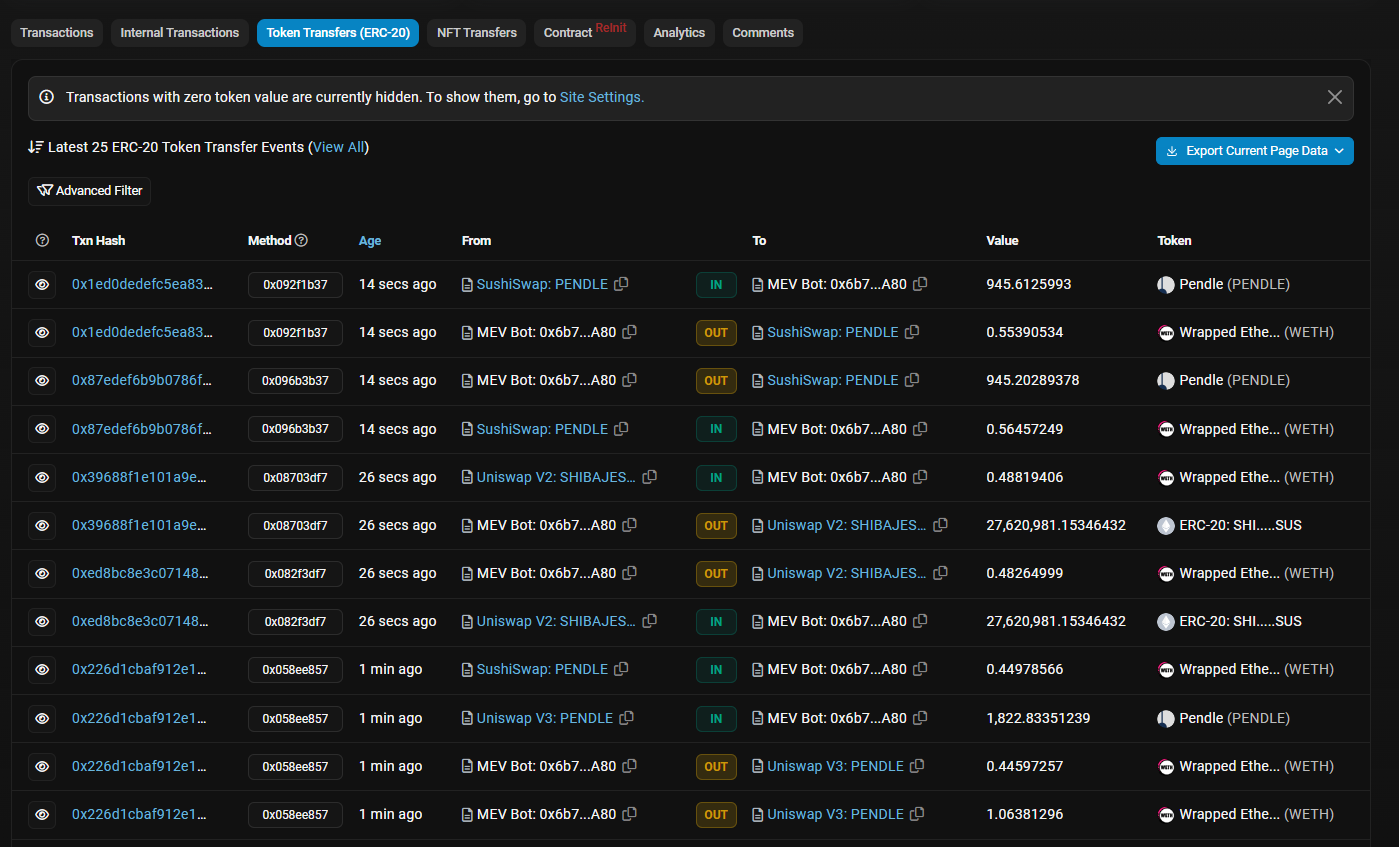Go to the Analytics tab
The width and height of the screenshot is (1399, 847).
(679, 33)
